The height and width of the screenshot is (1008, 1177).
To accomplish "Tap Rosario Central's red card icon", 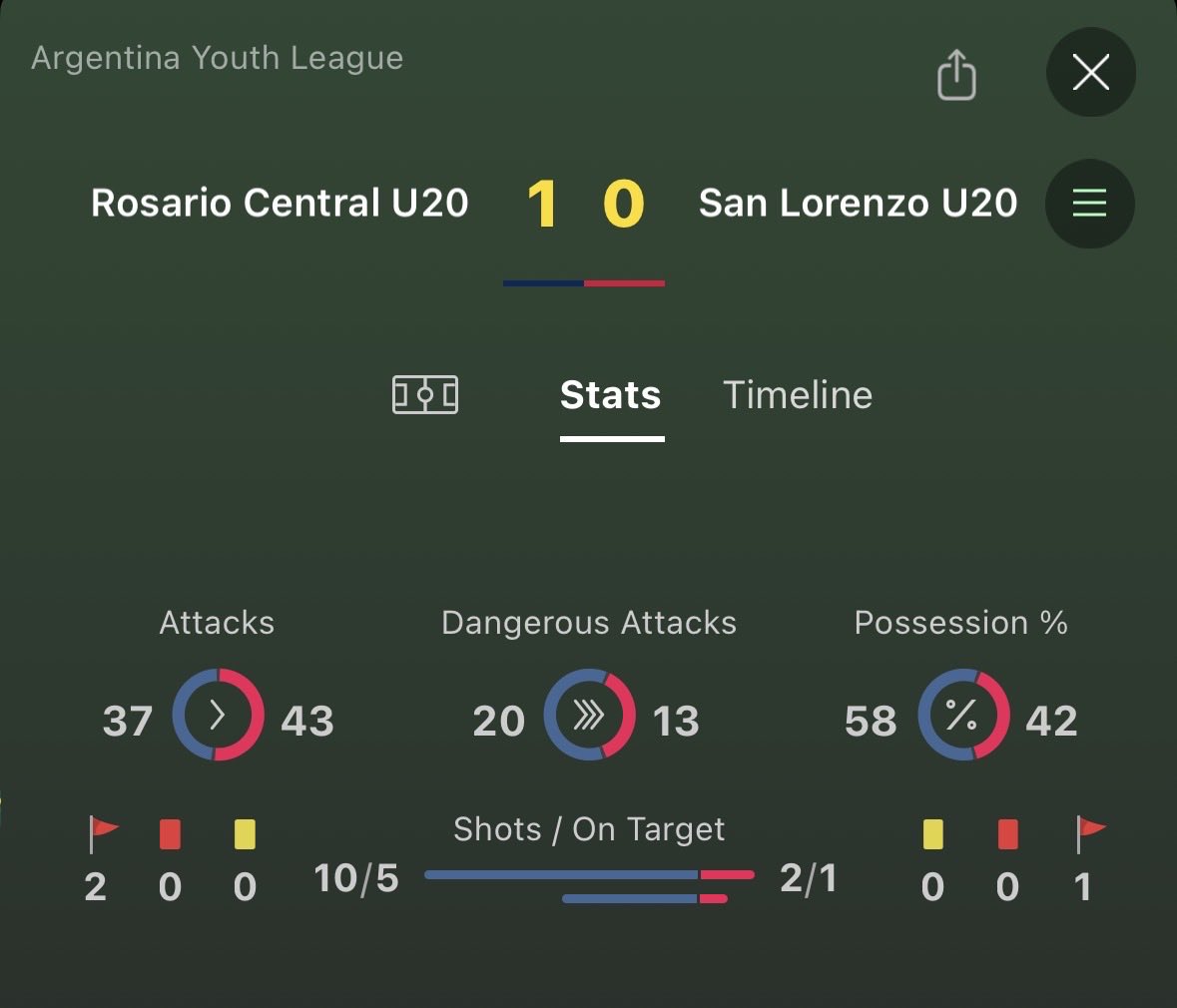I will coord(170,833).
